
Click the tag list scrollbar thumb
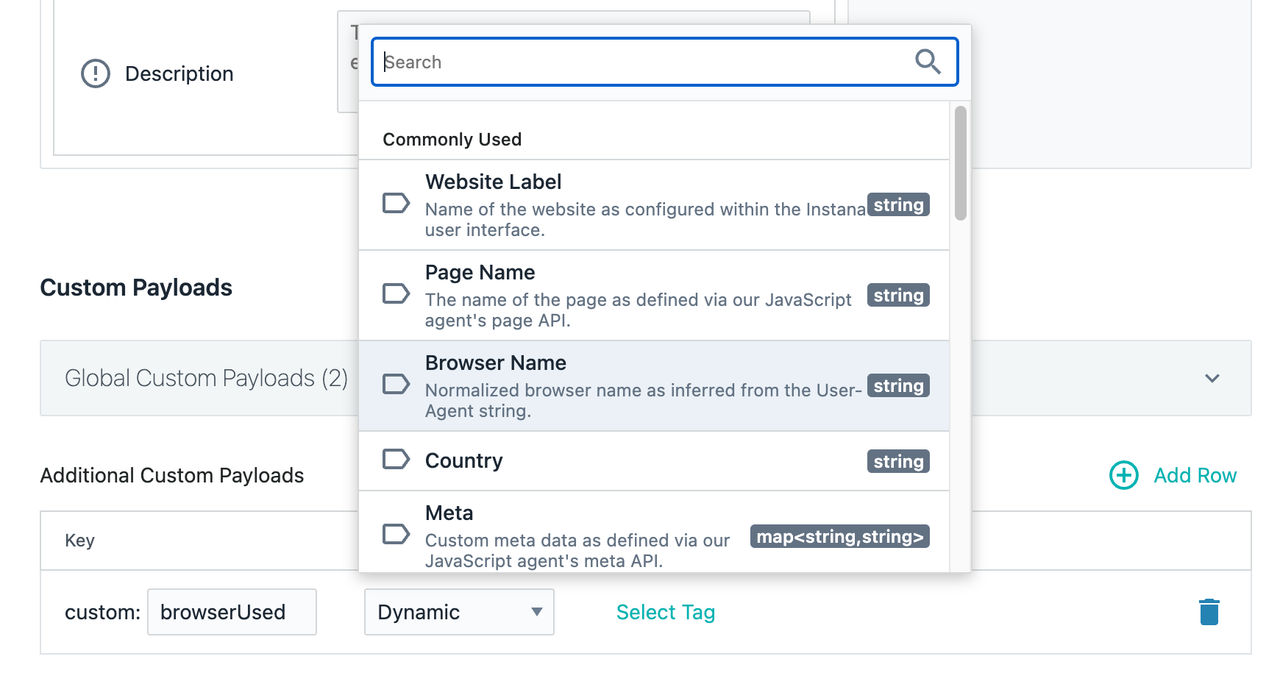[960, 162]
